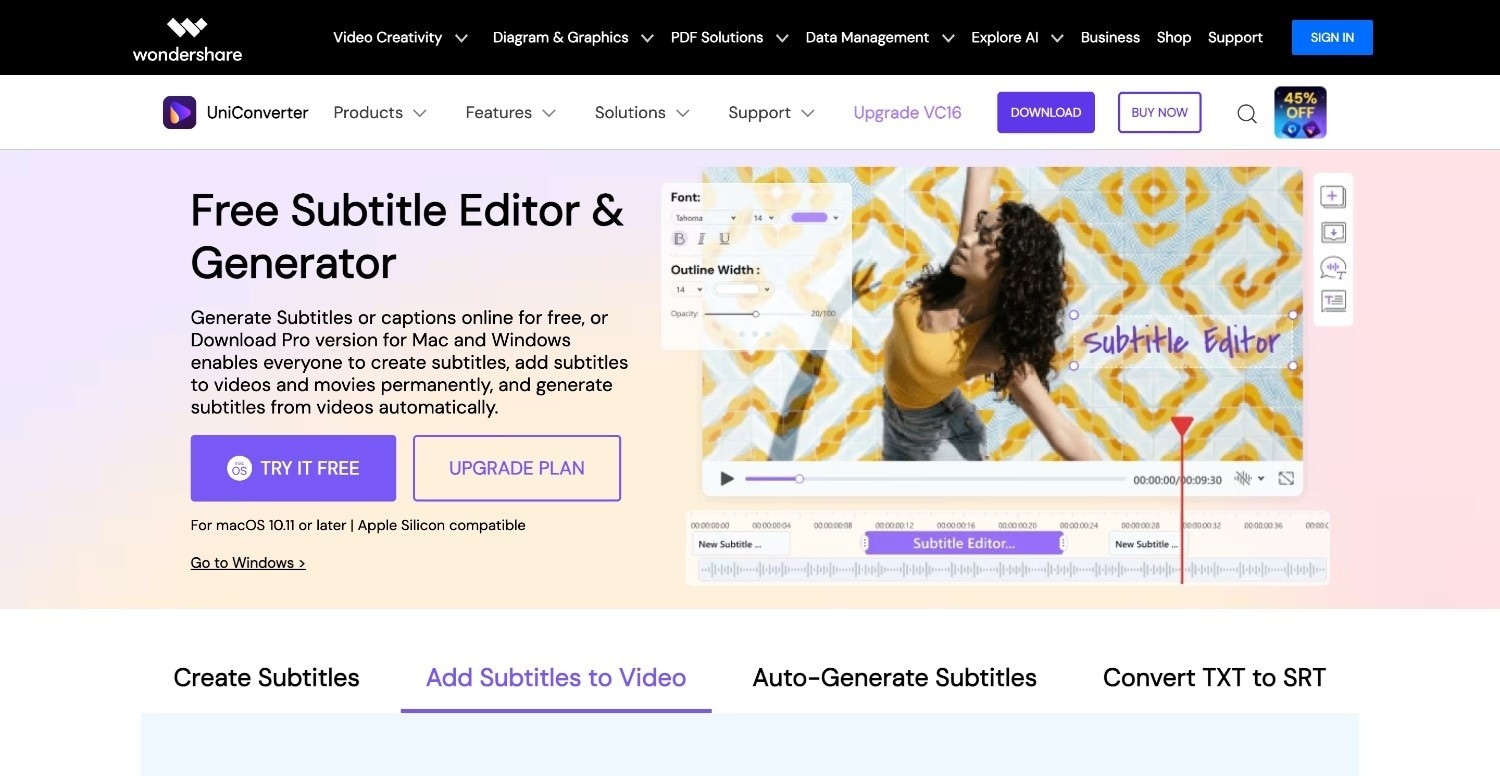Click the SIGN IN button
The height and width of the screenshot is (776, 1500).
pyautogui.click(x=1332, y=37)
